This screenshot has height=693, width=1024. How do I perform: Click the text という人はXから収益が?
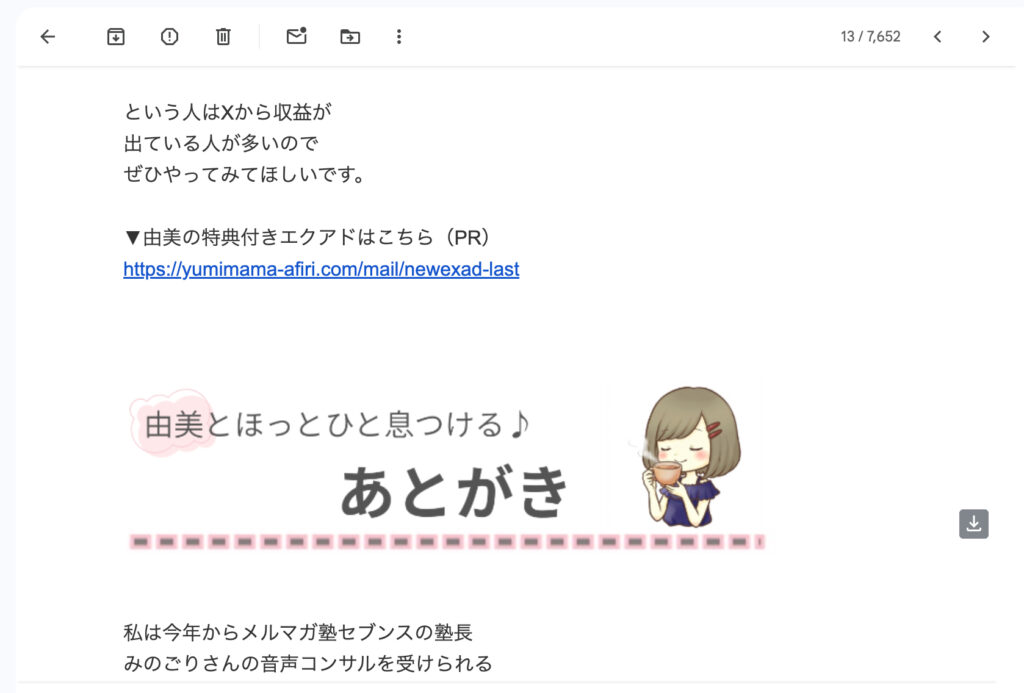[228, 112]
